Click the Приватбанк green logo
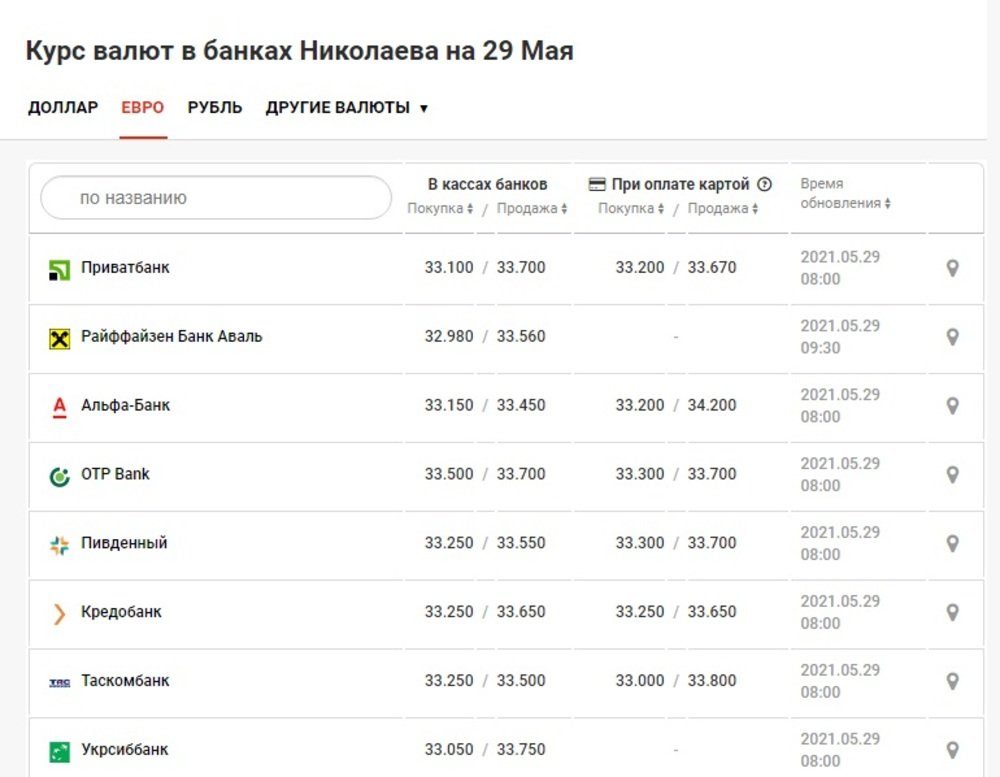The width and height of the screenshot is (1000, 777). [x=59, y=270]
